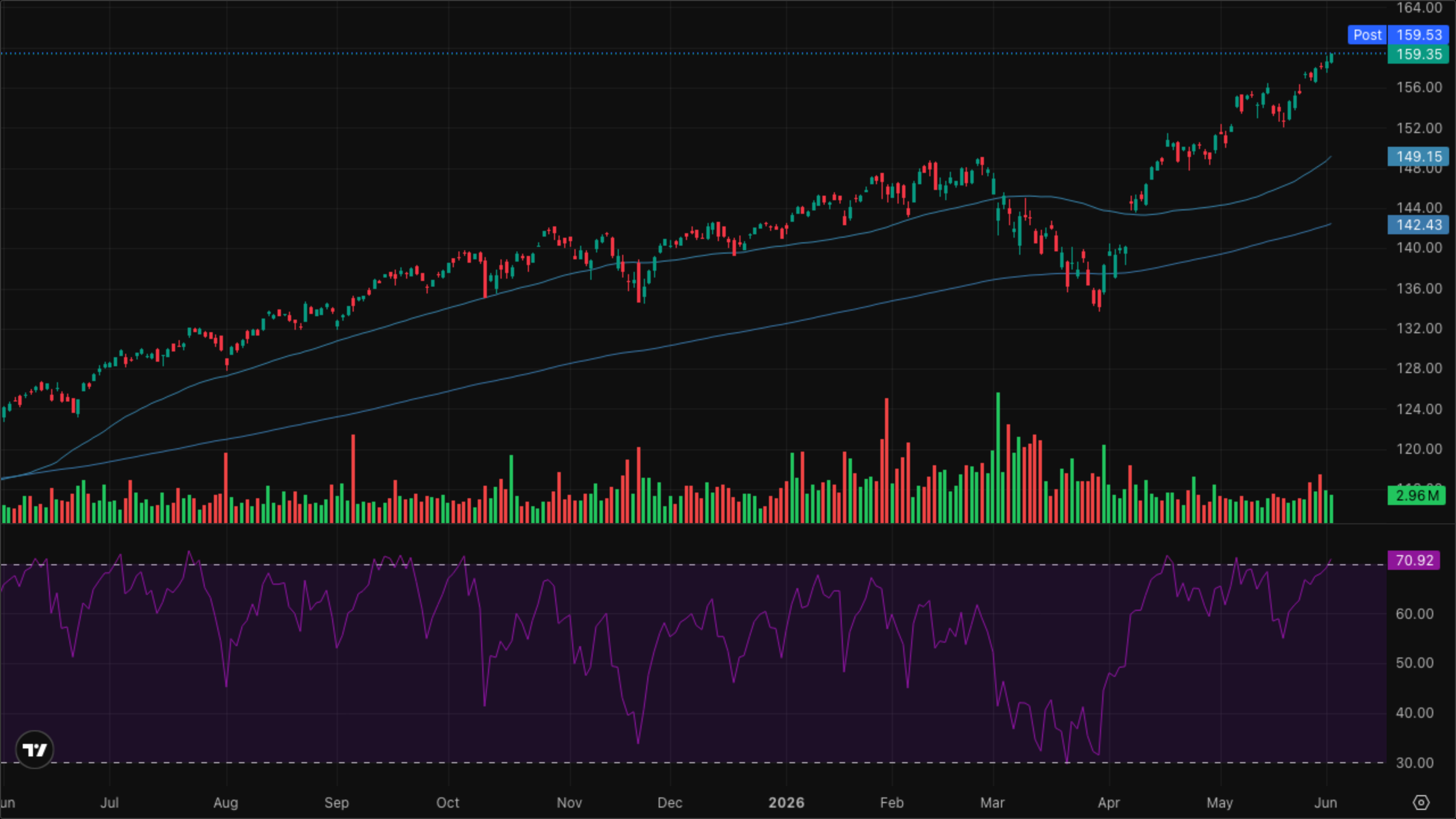This screenshot has width=1456, height=819.
Task: Click the tallest green volume bar in March
Action: pyautogui.click(x=998, y=458)
